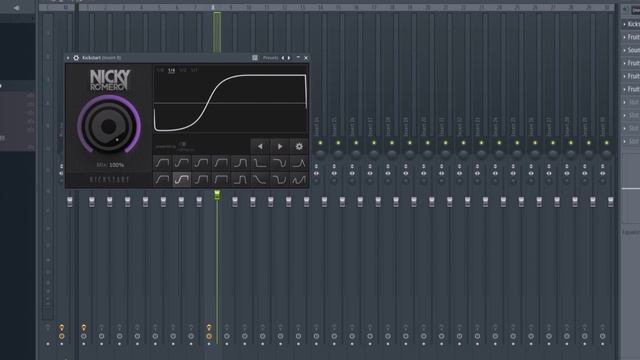Select the 1/1 rate tab in Kickstart

(x=194, y=70)
